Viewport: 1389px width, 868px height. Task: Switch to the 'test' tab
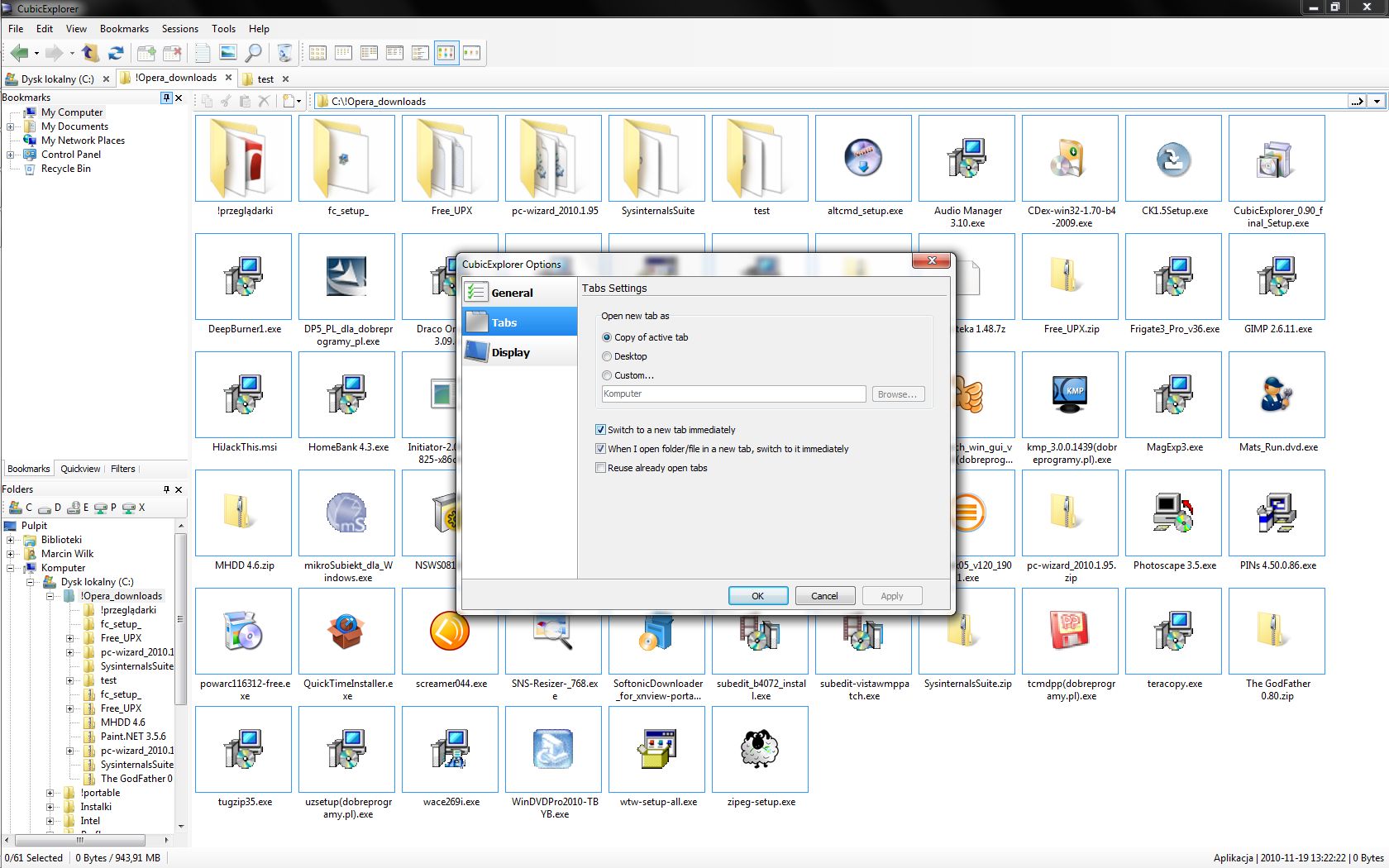click(265, 79)
